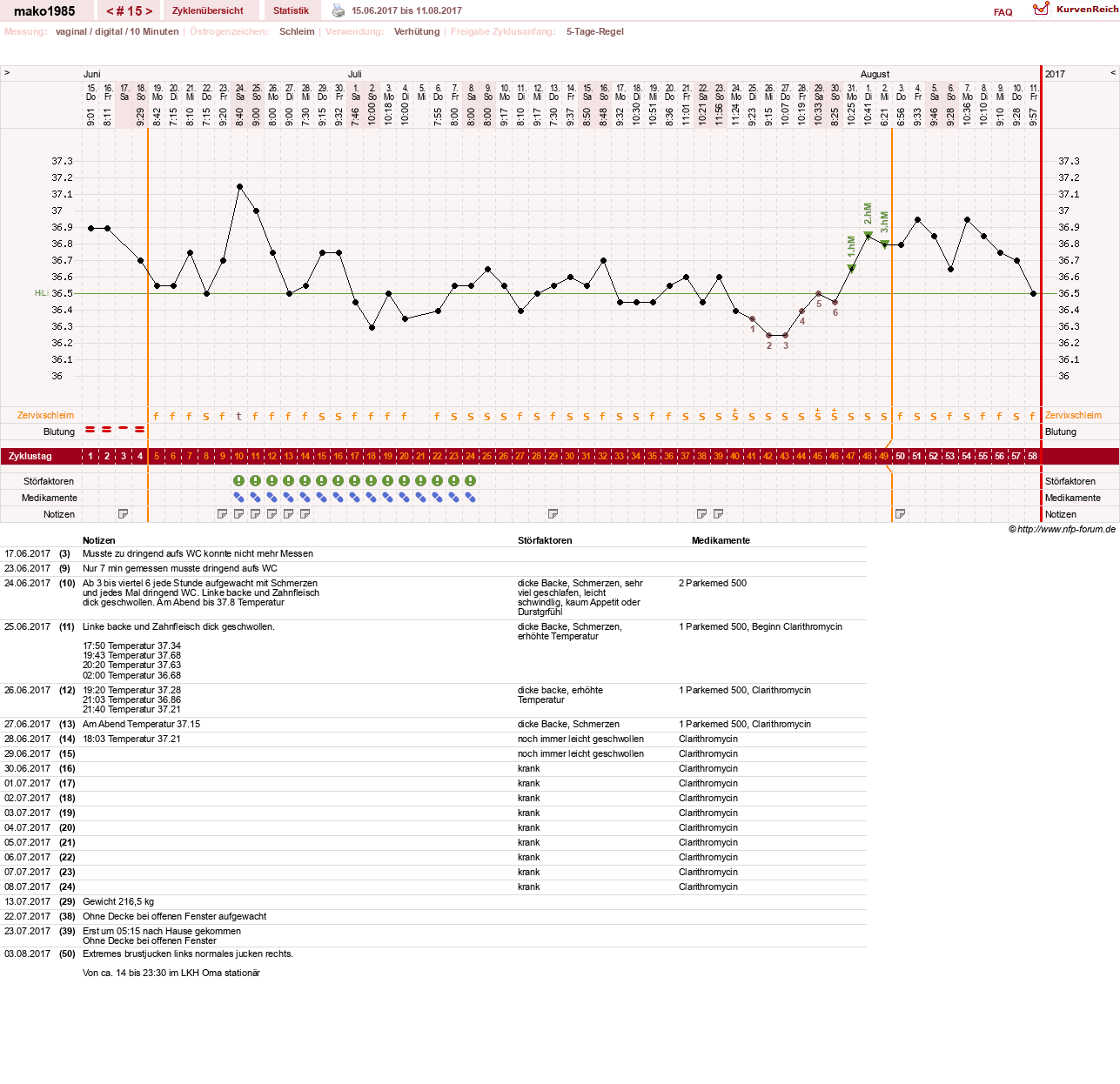Click the Medikamente pill icon on day 10
Viewport: 1120px width, 1084px height.
239,498
